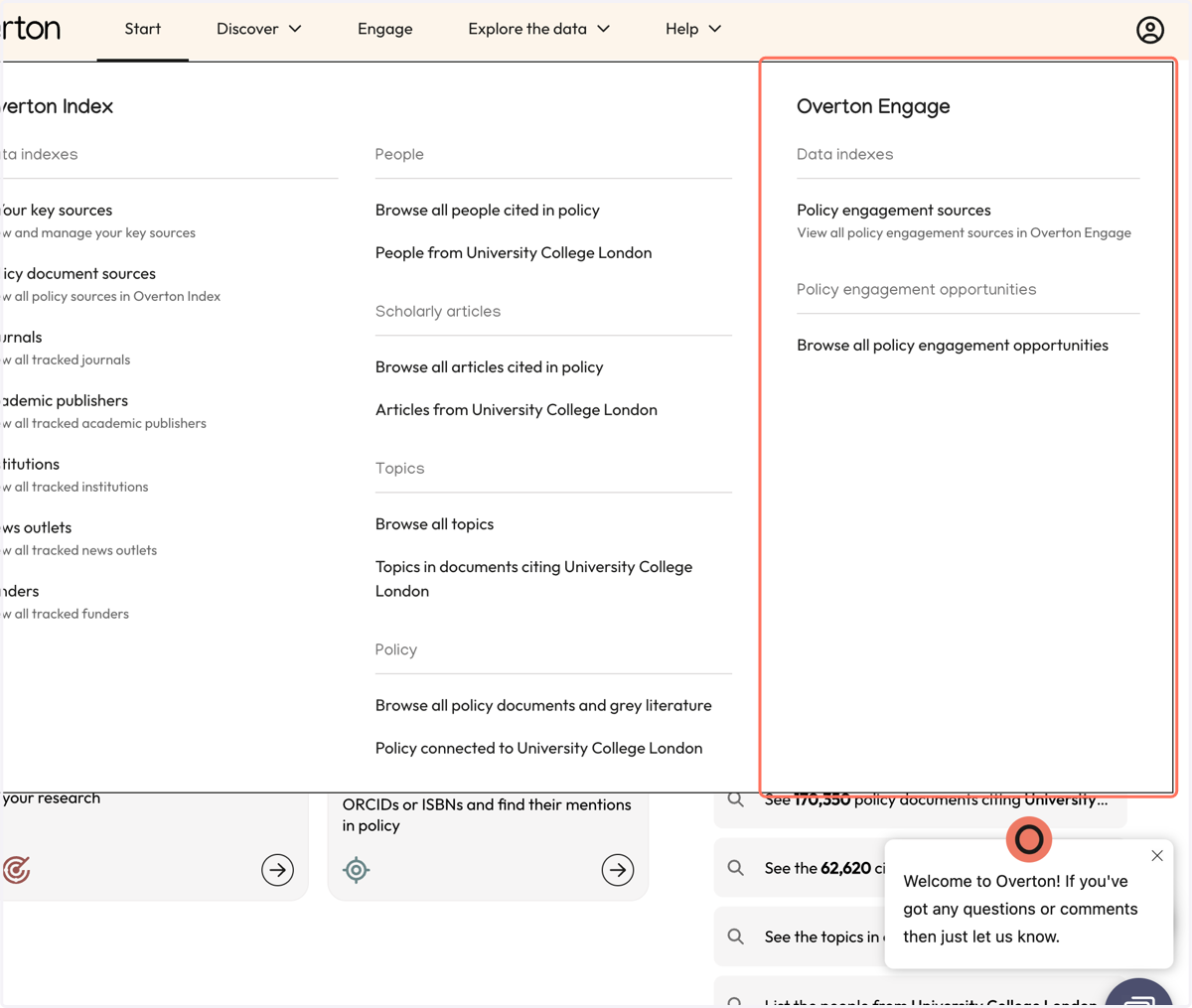The height and width of the screenshot is (1008, 1192).
Task: Click the arrow button beside the target icon
Action: [x=277, y=870]
